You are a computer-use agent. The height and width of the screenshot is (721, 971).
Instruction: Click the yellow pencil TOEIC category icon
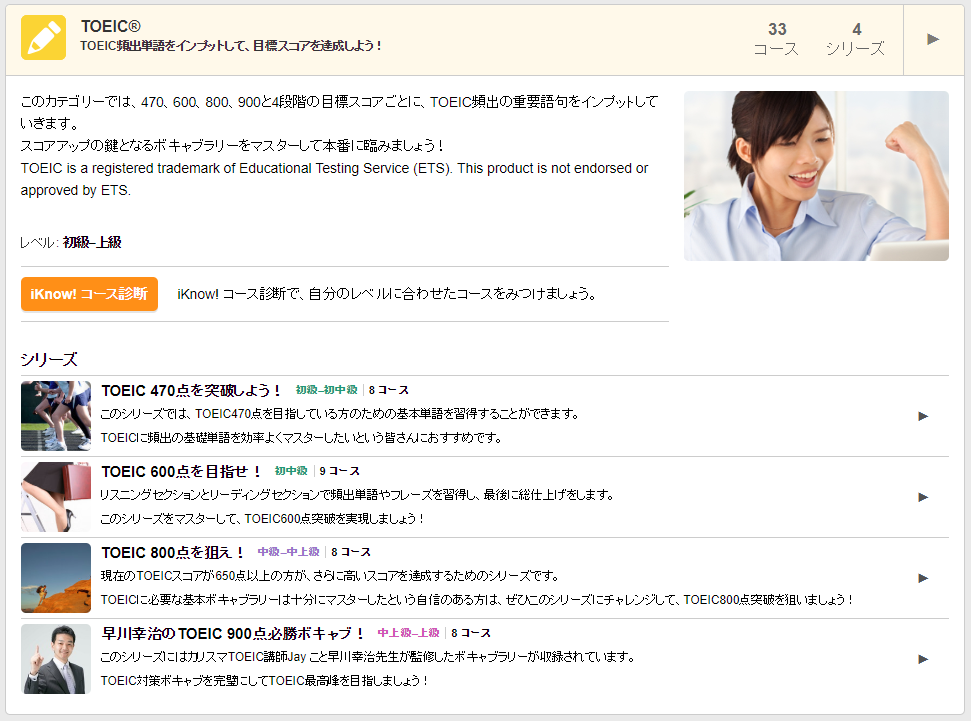point(43,38)
